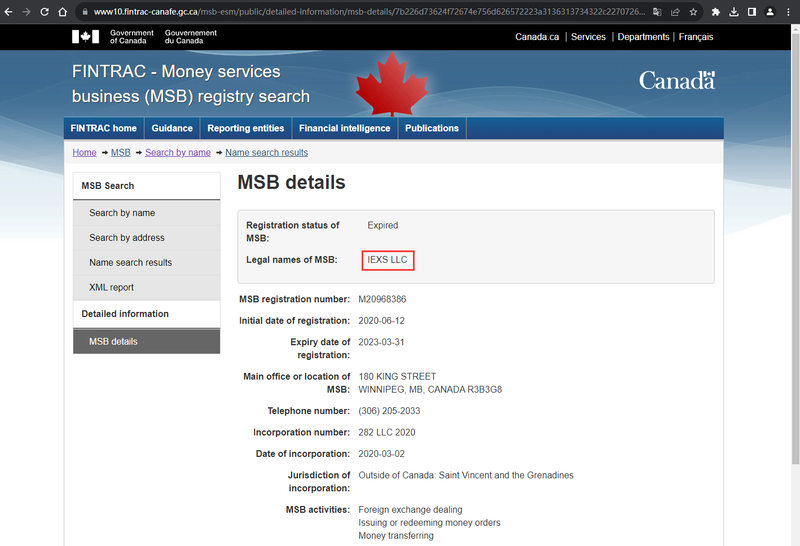800x546 pixels.
Task: Share this page using the share icon
Action: (x=675, y=12)
